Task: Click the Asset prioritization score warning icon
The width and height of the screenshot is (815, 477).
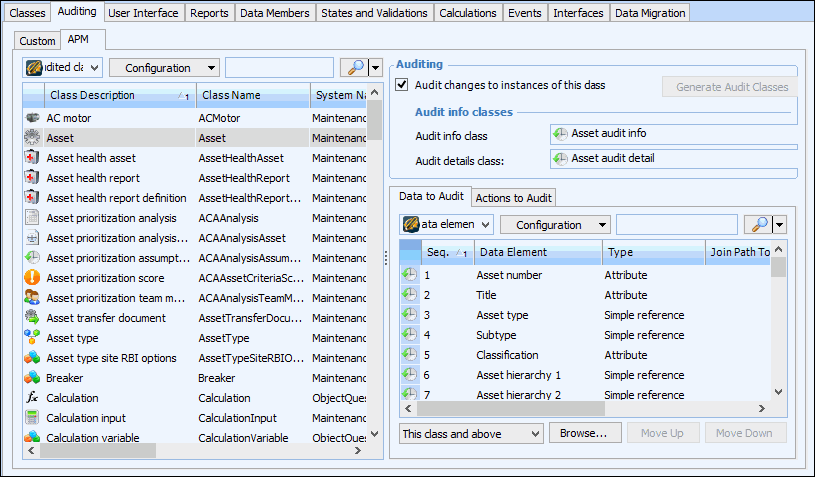Action: coord(32,278)
